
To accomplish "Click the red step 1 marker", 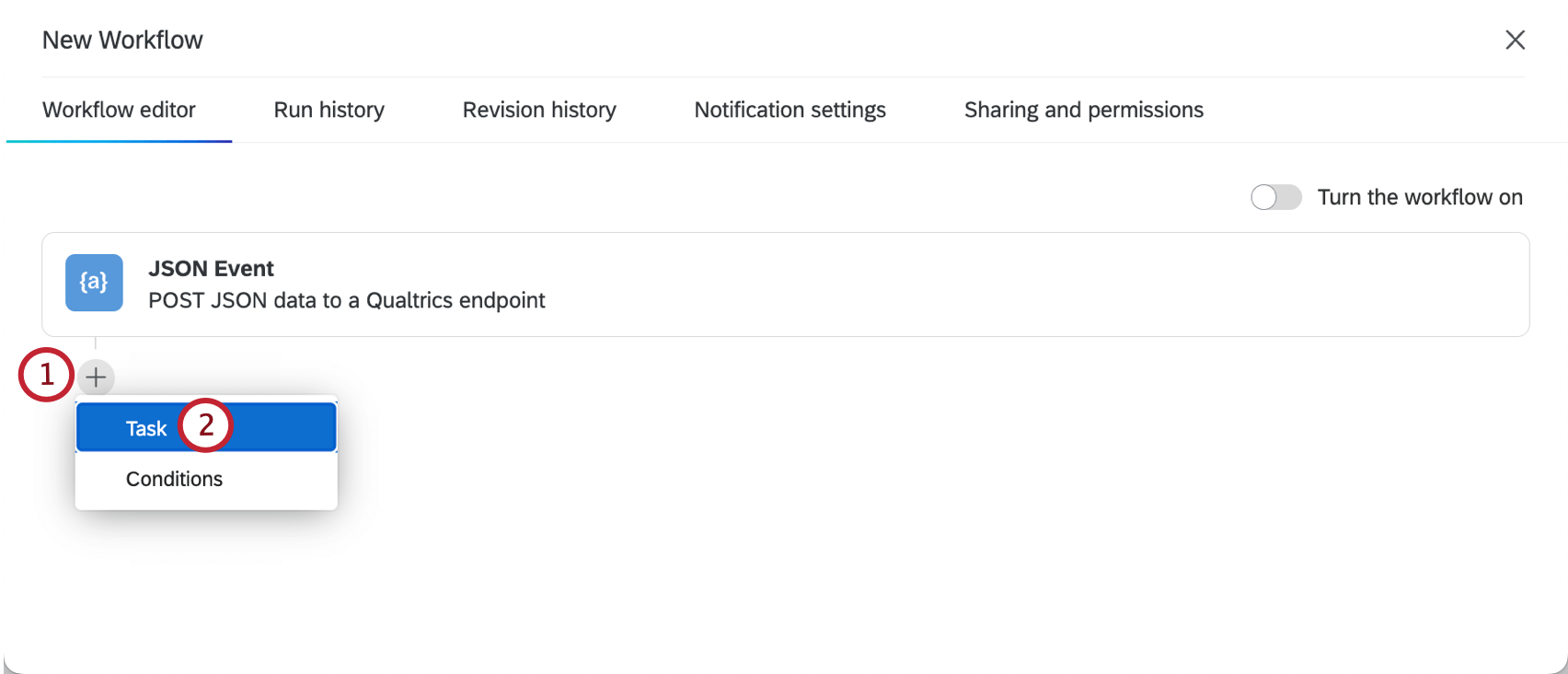I will coord(46,375).
